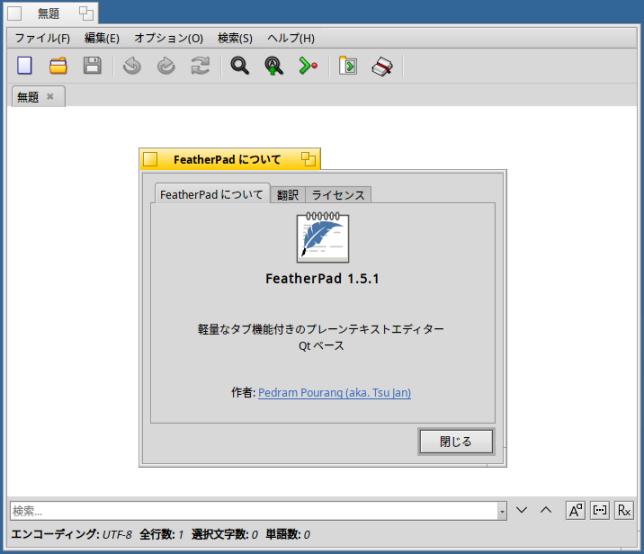Click the 軽量なタブ機能付き description text
The height and width of the screenshot is (554, 644).
[x=321, y=329]
